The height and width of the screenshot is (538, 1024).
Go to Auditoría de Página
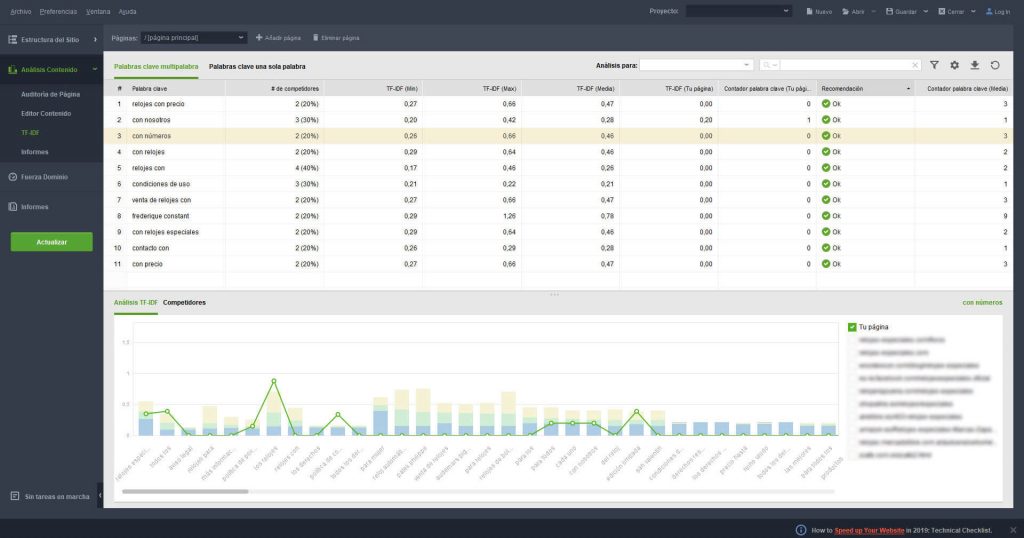pos(50,94)
